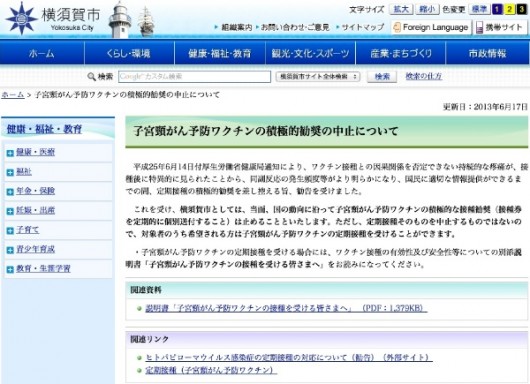Open the 子育て sidebar link
Viewport: 530px width, 384px height.
[x=28, y=230]
